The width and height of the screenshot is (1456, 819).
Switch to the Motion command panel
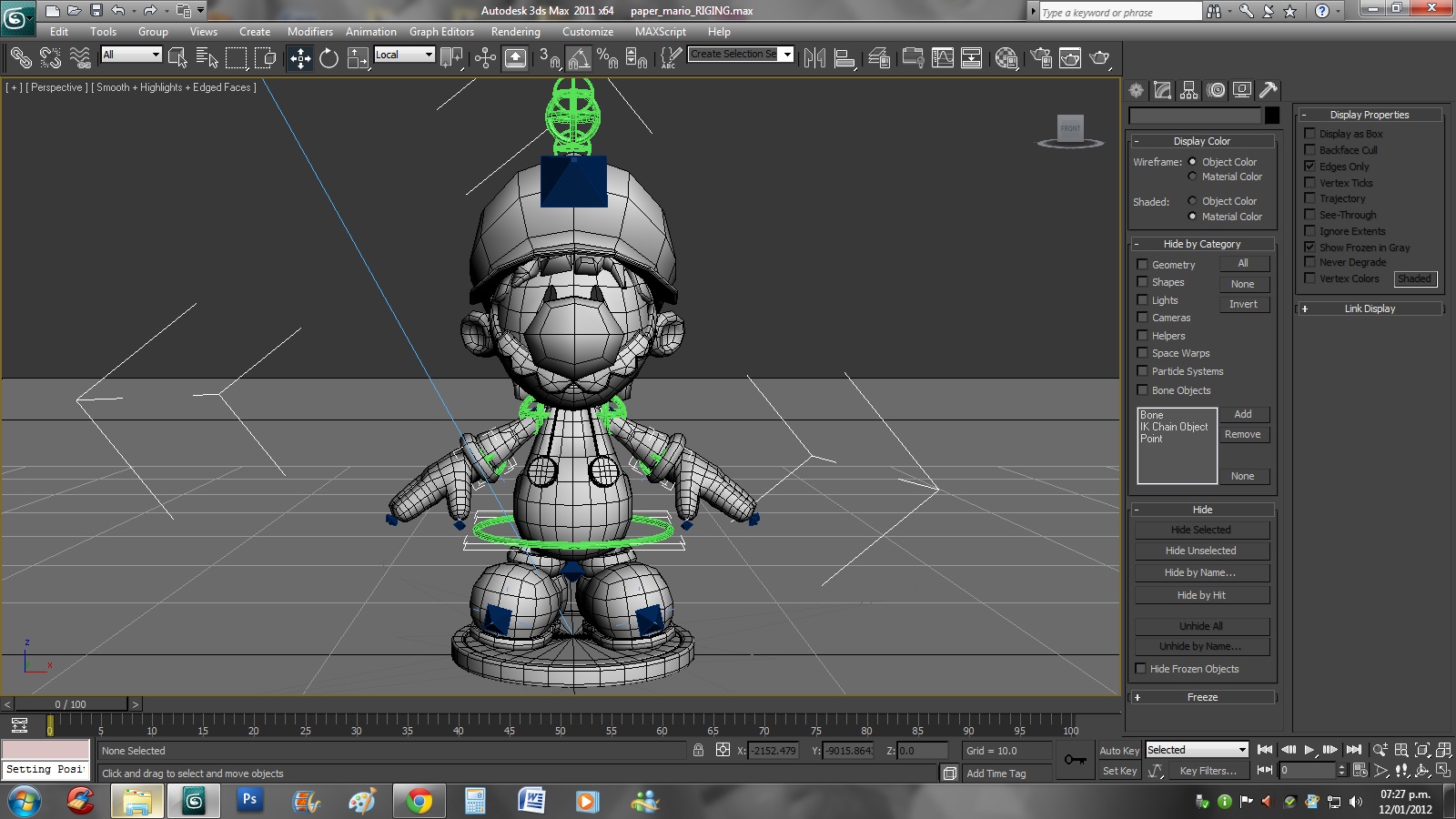[1216, 90]
